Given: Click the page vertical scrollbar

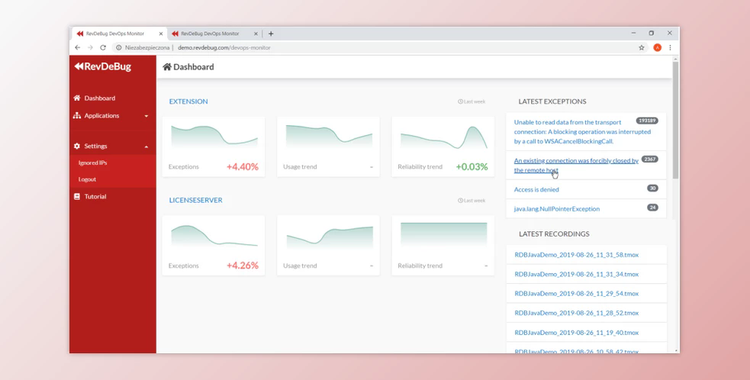Looking at the screenshot, I should tap(675, 120).
